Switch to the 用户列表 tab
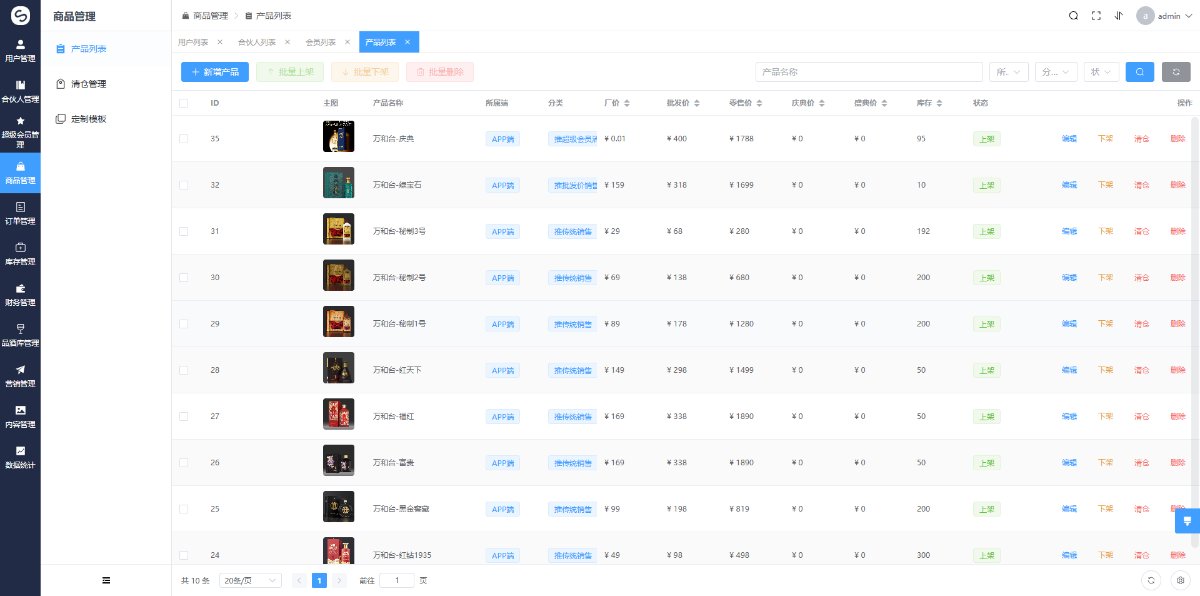Viewport: 1200px width, 596px height. [193, 42]
